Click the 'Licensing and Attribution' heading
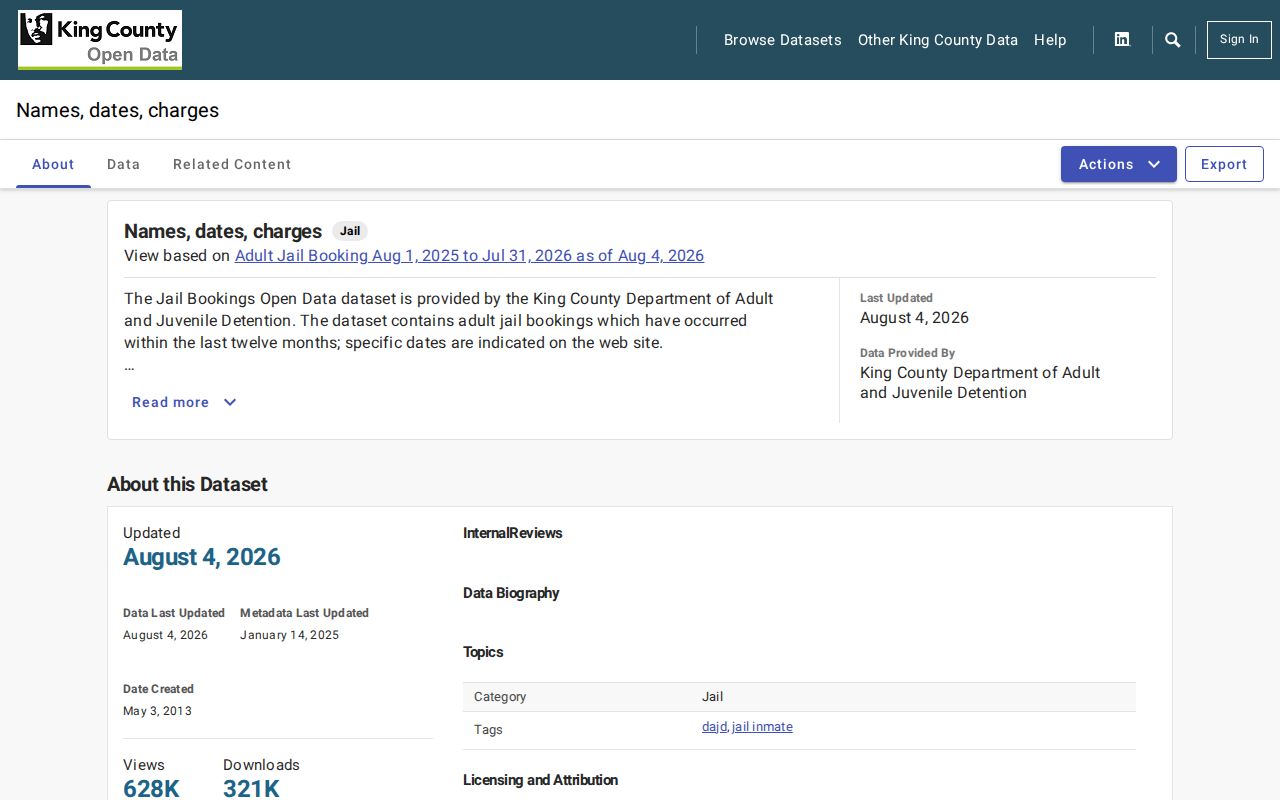Viewport: 1280px width, 800px height. tap(540, 780)
